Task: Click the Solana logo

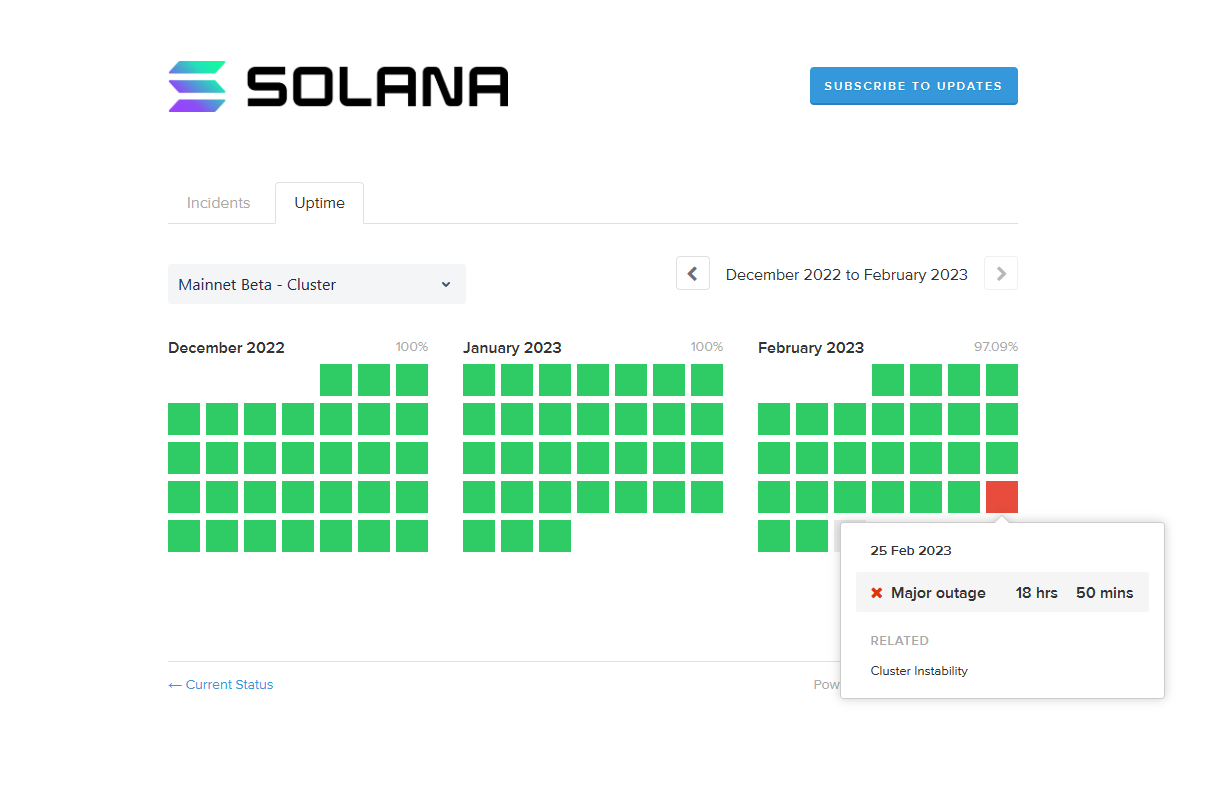Action: click(x=338, y=86)
